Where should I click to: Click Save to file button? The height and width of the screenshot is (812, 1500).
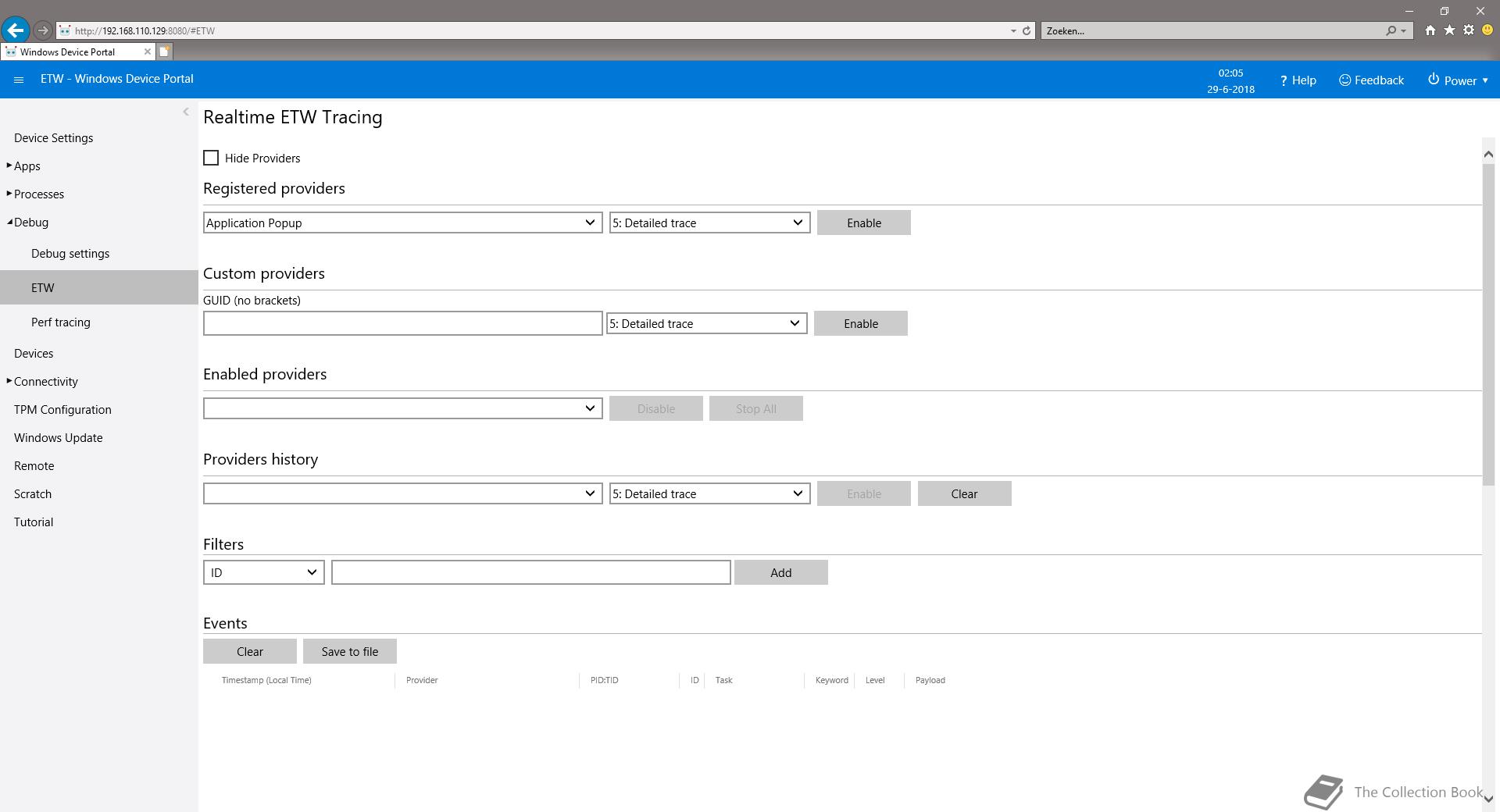(350, 651)
